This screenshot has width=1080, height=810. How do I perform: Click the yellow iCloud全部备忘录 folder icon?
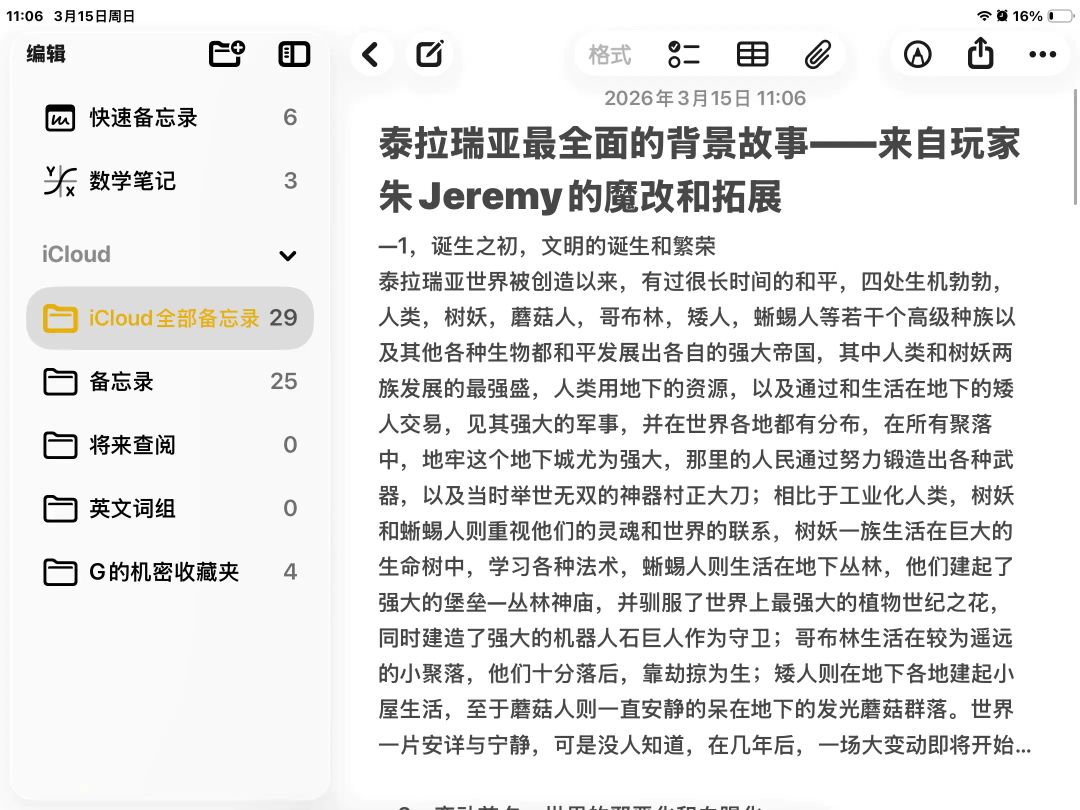point(60,318)
